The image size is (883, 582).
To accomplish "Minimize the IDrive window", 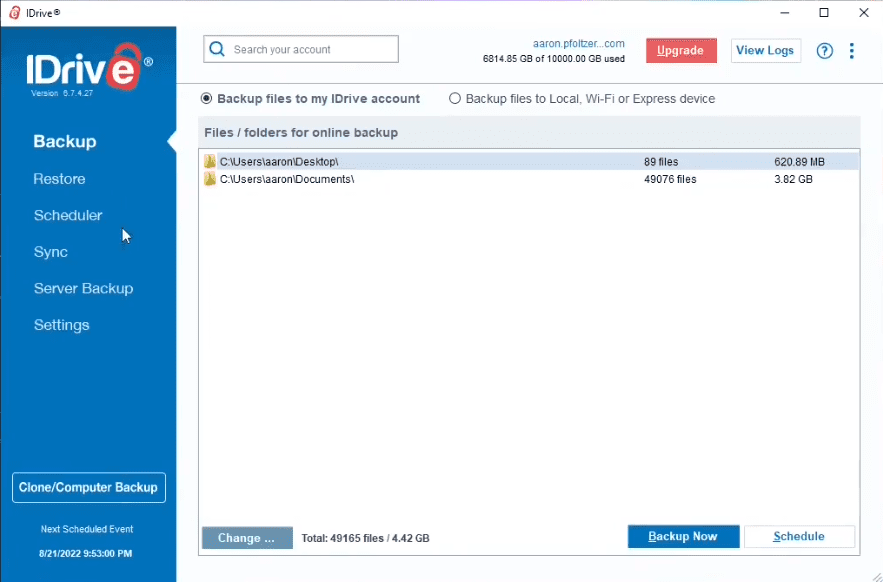I will 785,12.
